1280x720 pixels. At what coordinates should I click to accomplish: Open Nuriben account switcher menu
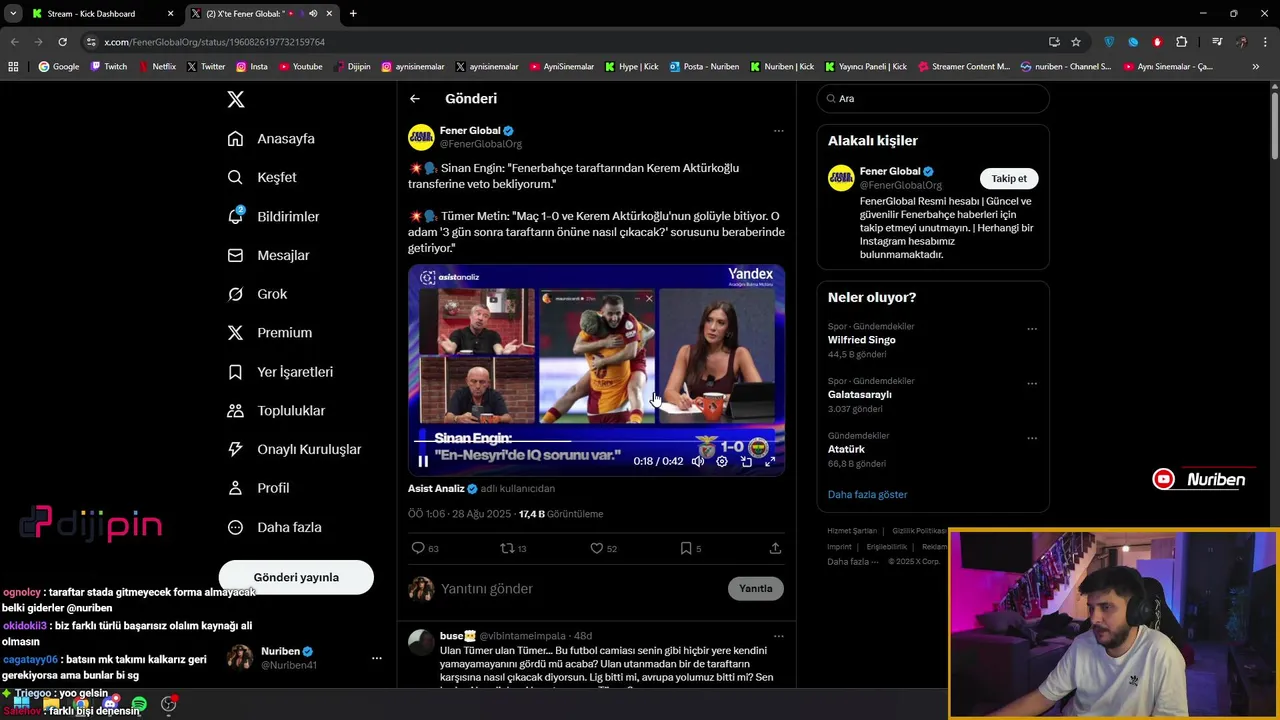[376, 658]
